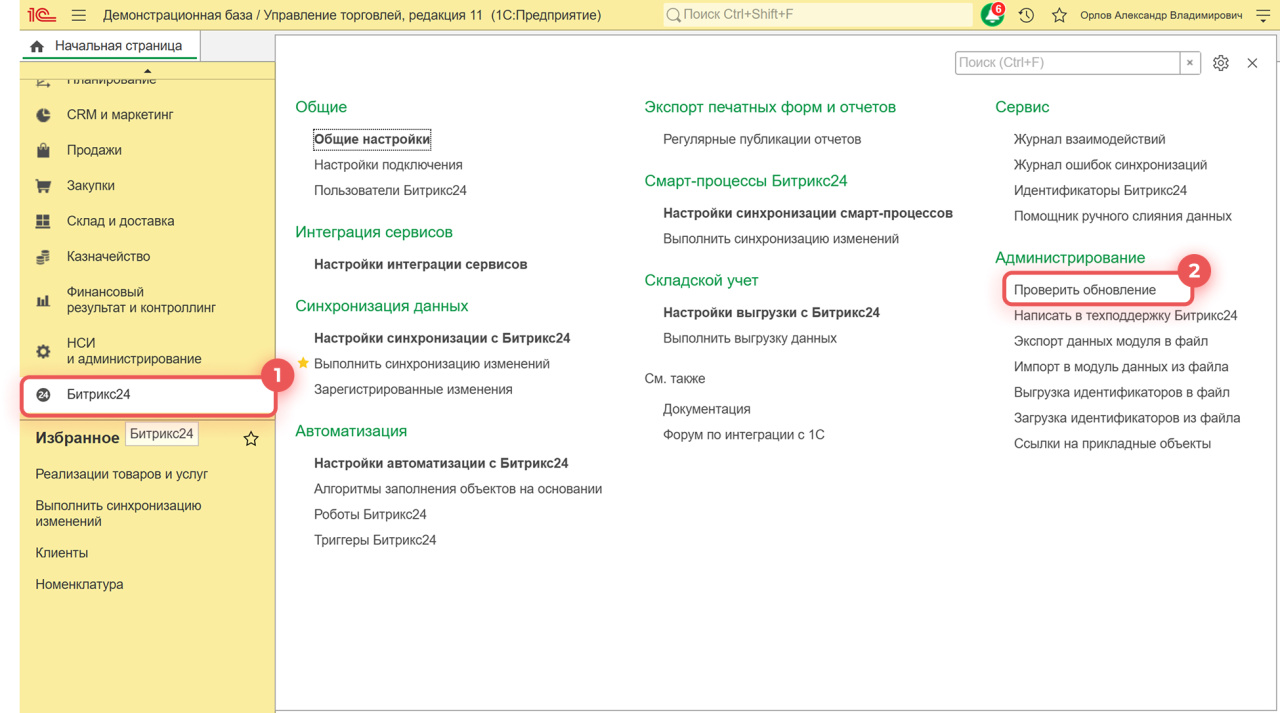Open favorite Реализации товаров и услуг

pyautogui.click(x=122, y=474)
